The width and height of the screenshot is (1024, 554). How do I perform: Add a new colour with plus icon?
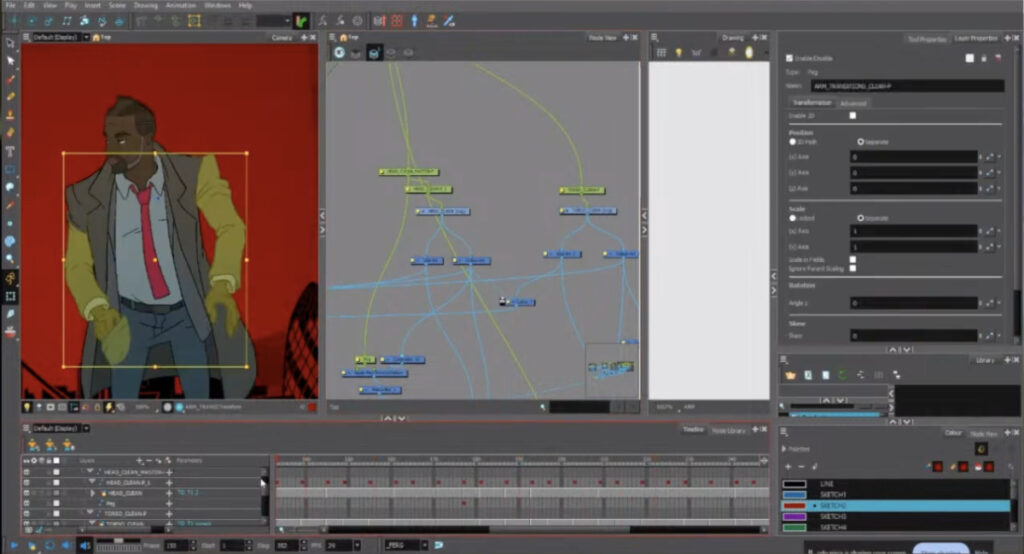(788, 466)
